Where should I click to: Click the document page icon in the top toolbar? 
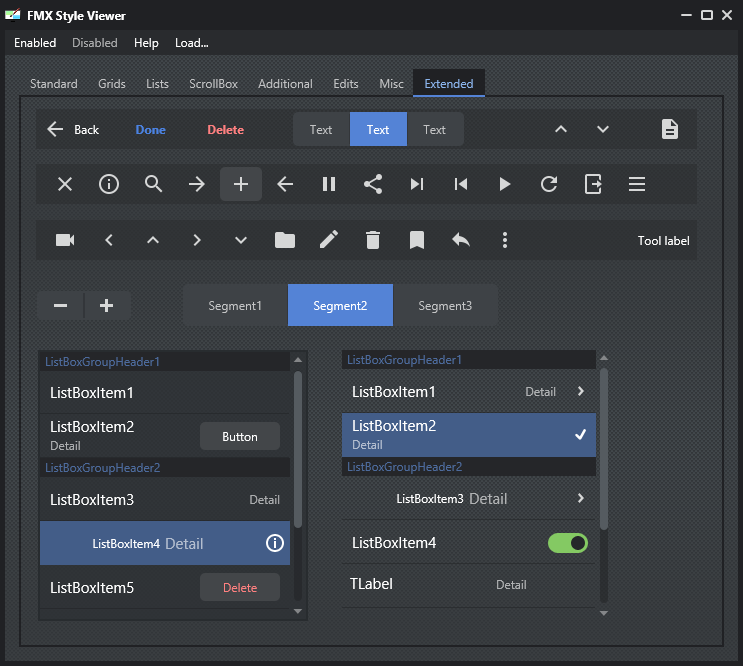coord(670,129)
